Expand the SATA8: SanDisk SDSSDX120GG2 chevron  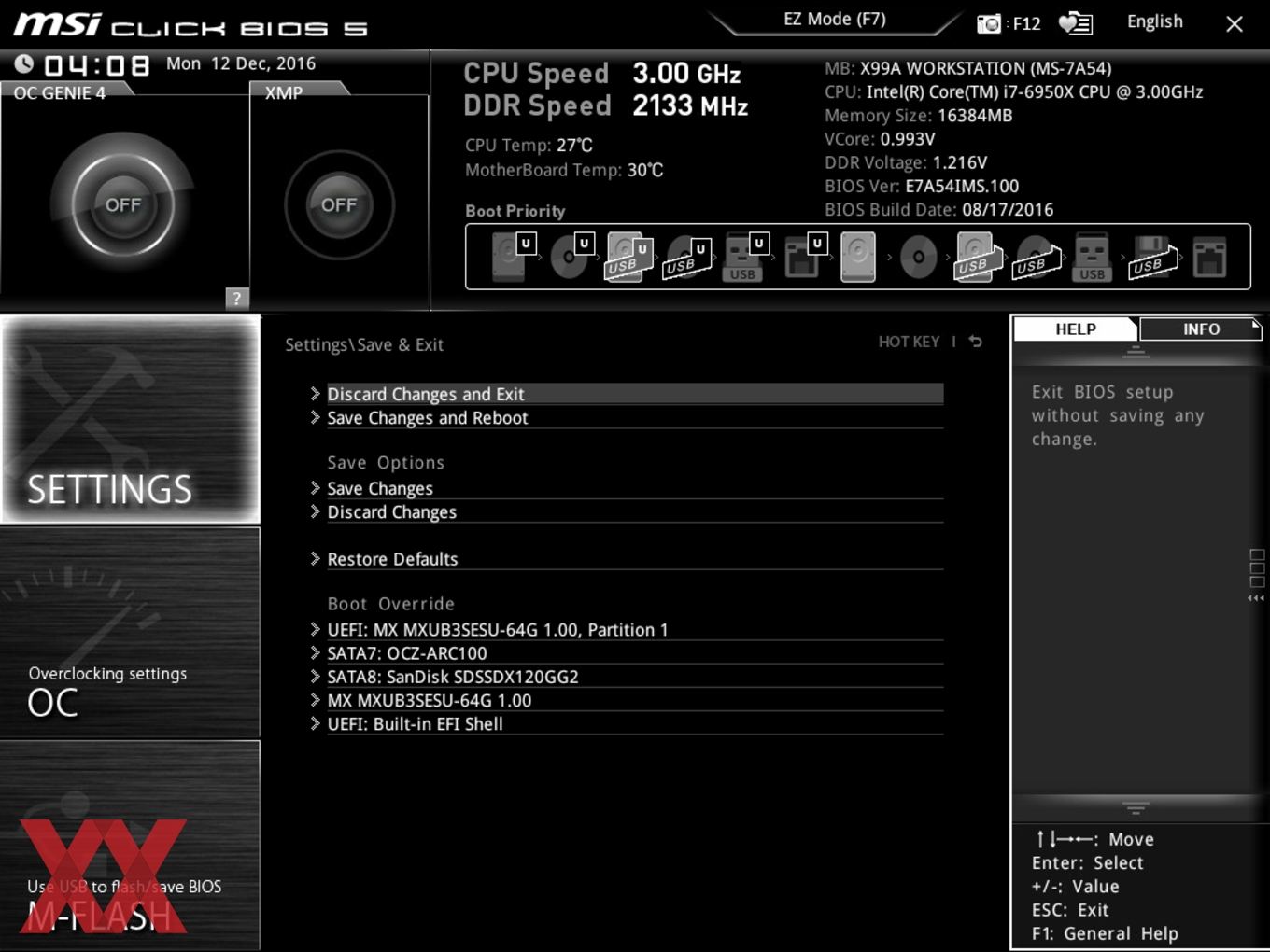click(316, 676)
